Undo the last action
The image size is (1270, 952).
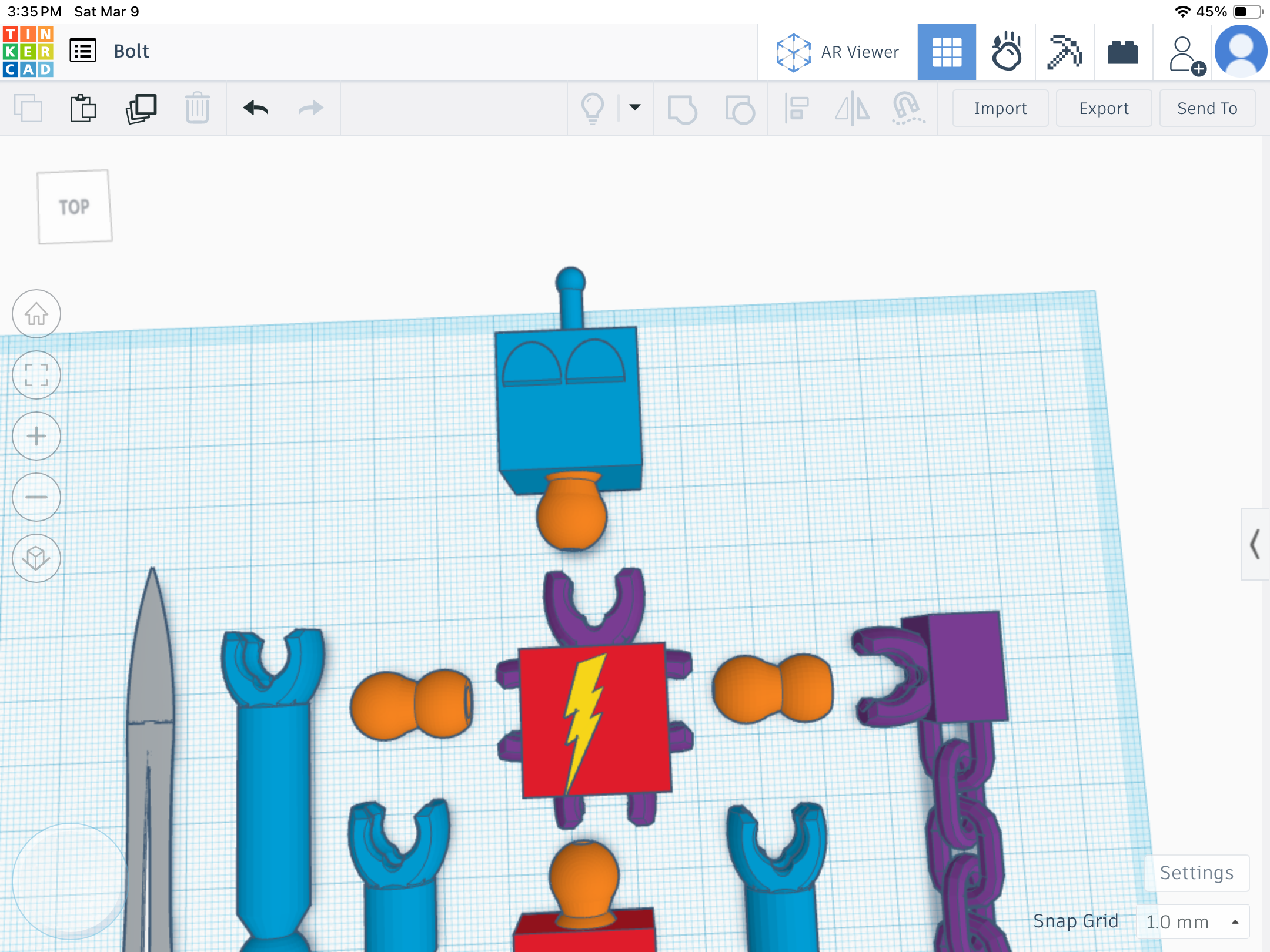(x=256, y=108)
